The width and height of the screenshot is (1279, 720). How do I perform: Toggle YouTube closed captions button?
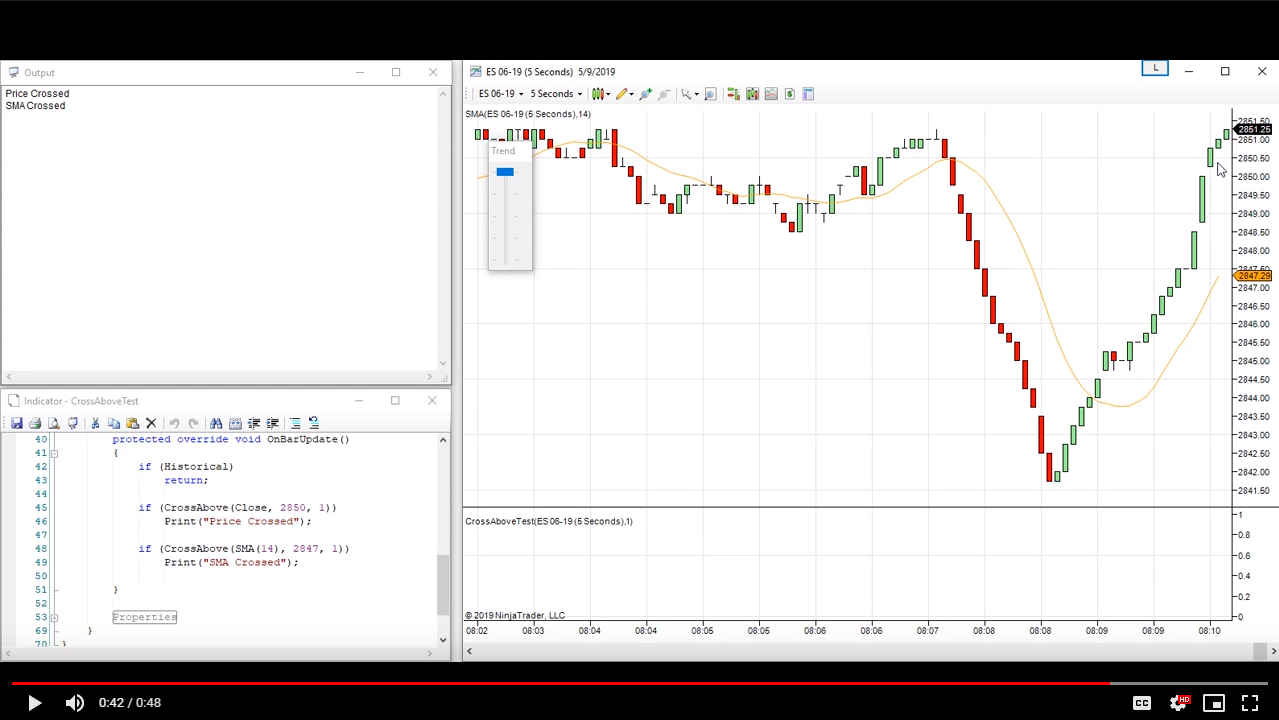click(x=1141, y=703)
